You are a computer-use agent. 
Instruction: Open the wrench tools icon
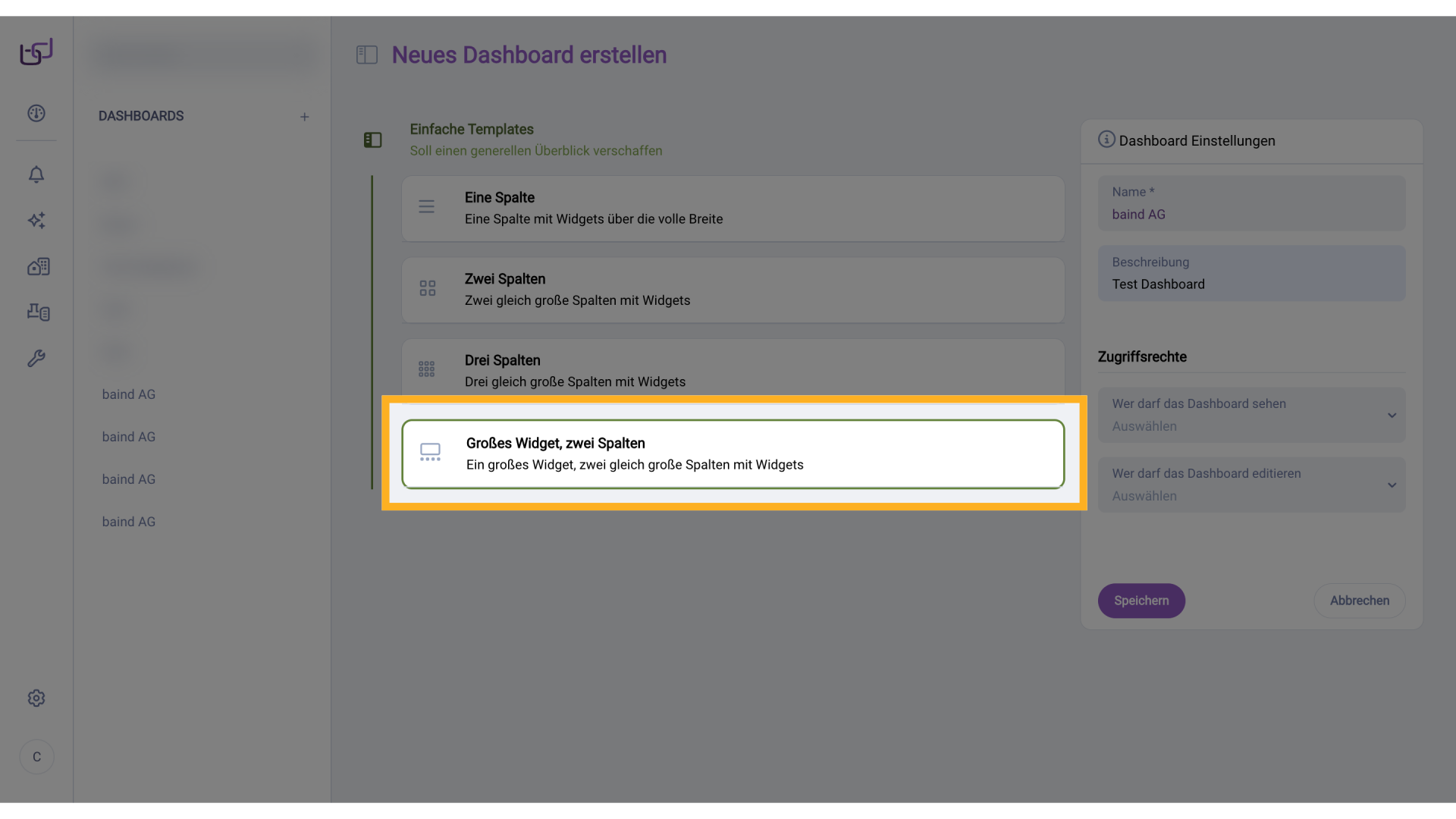click(36, 358)
